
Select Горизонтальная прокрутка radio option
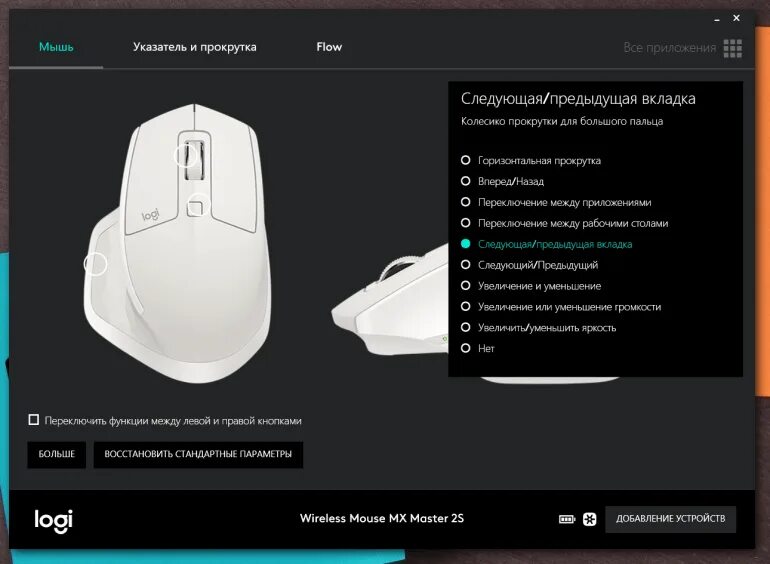coord(531,161)
